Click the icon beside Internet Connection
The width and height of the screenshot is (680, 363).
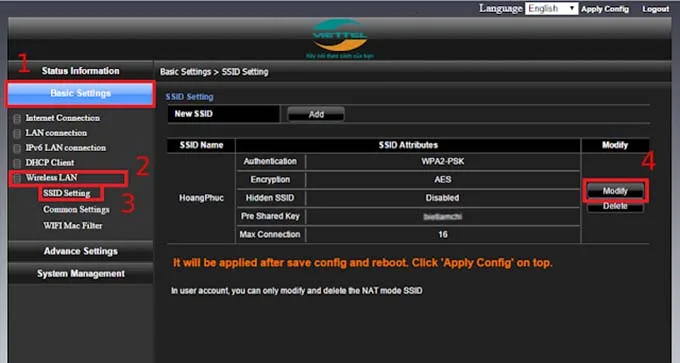coord(17,118)
